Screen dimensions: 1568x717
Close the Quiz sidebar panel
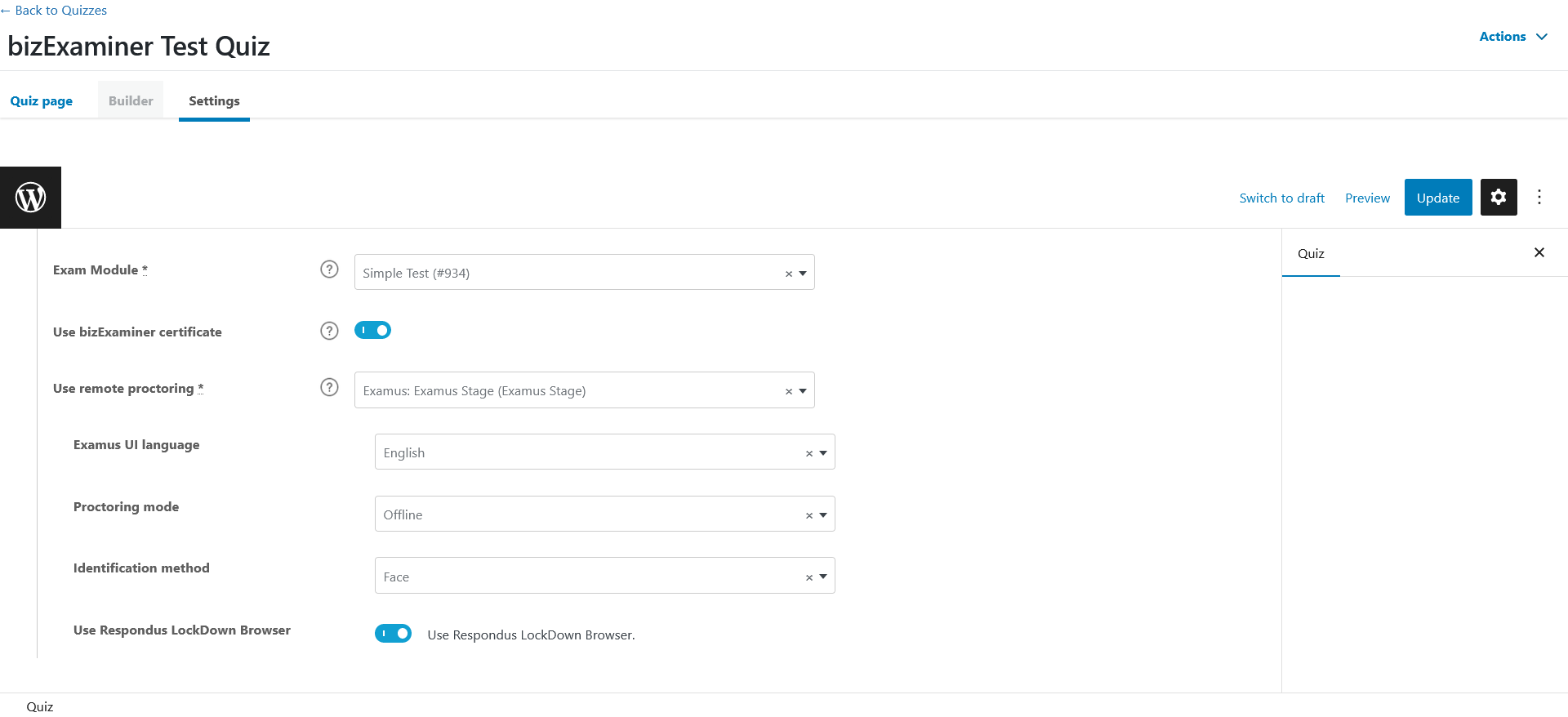click(x=1539, y=253)
